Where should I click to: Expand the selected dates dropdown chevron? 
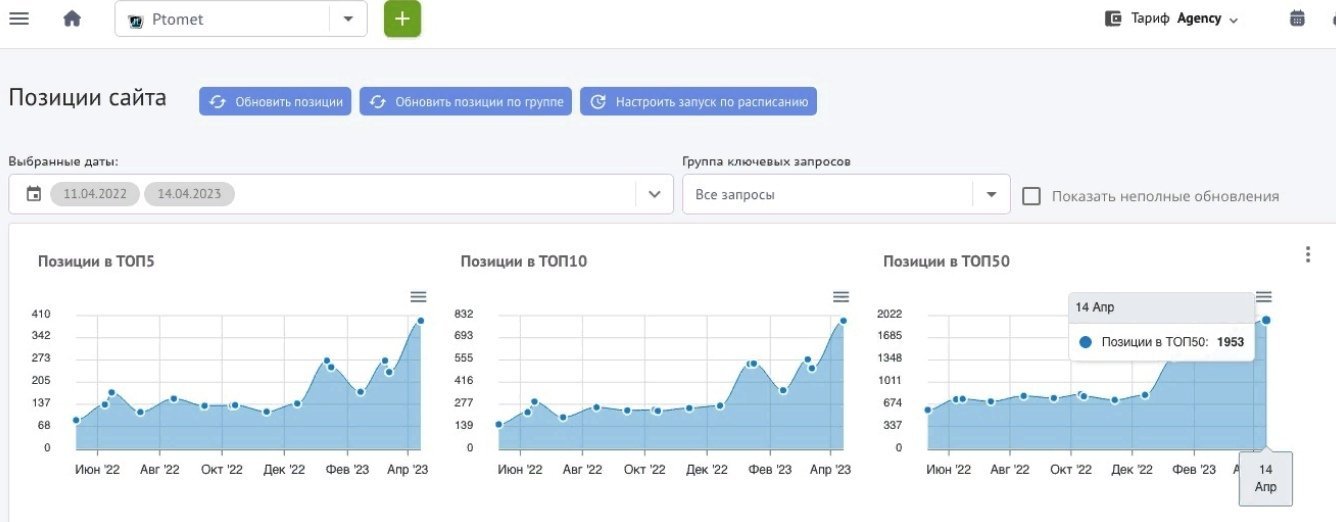(654, 194)
